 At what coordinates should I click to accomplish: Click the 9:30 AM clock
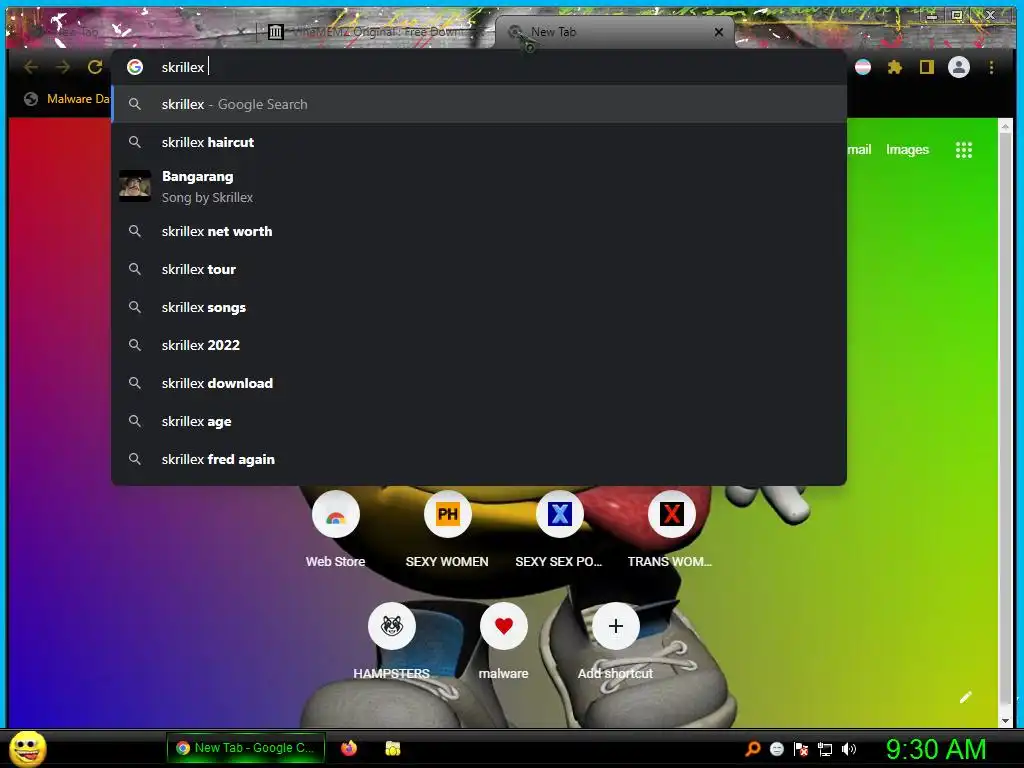[935, 749]
